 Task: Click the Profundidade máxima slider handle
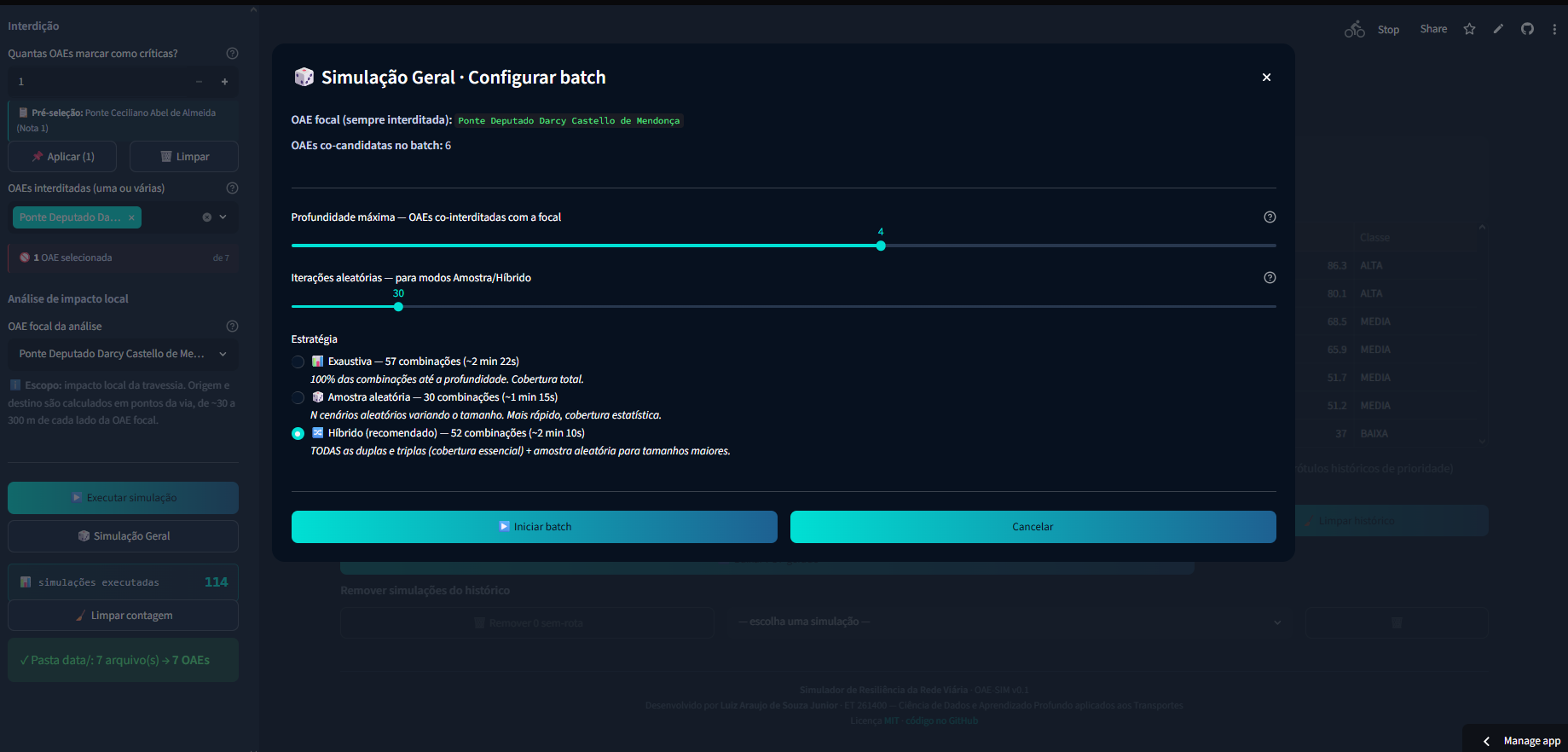(881, 246)
